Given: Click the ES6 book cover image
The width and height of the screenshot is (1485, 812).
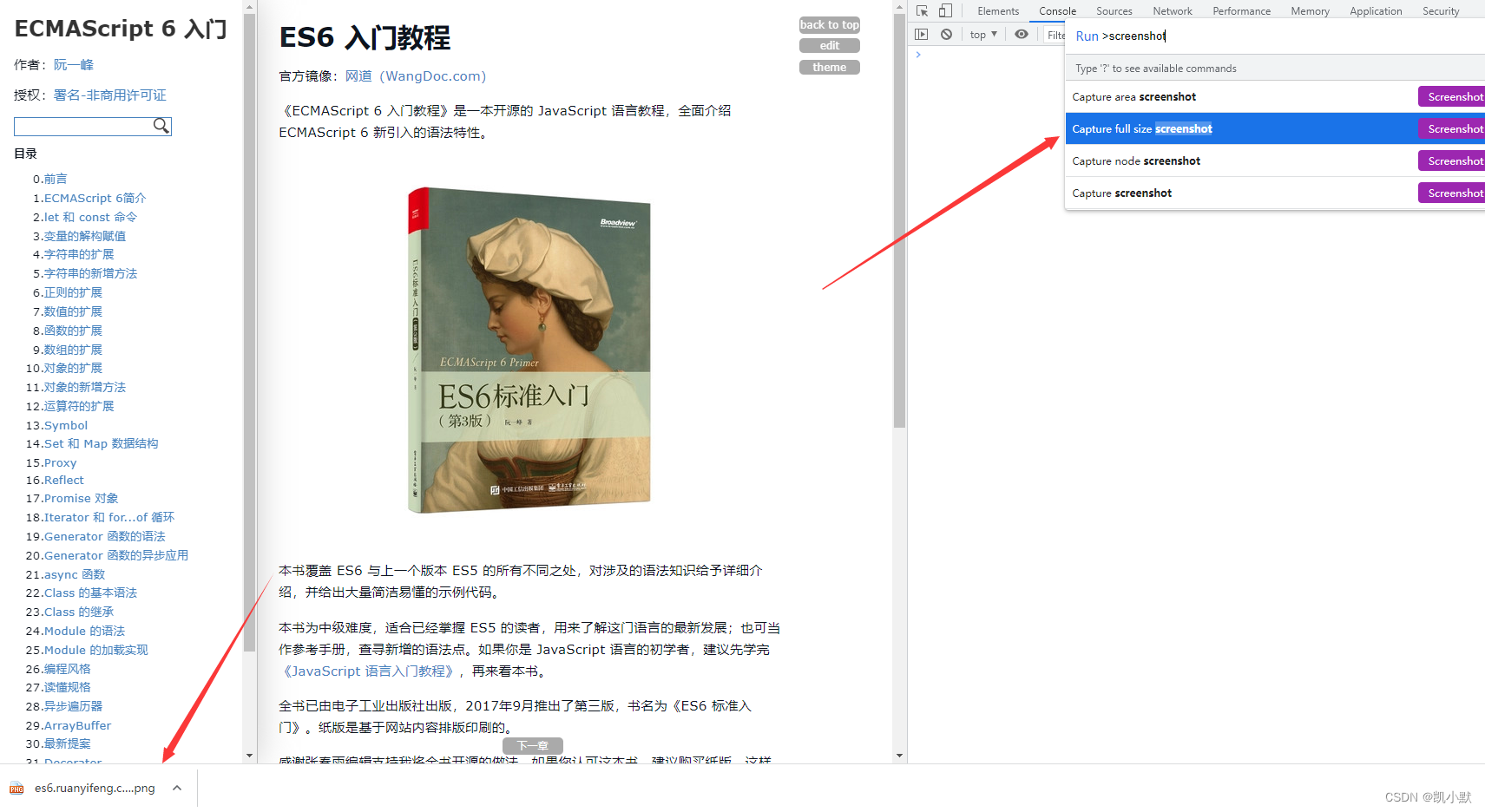Looking at the screenshot, I should 529,350.
